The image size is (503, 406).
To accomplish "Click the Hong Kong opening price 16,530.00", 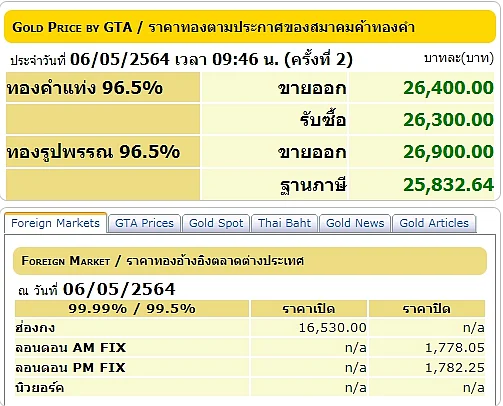I will [x=332, y=328].
